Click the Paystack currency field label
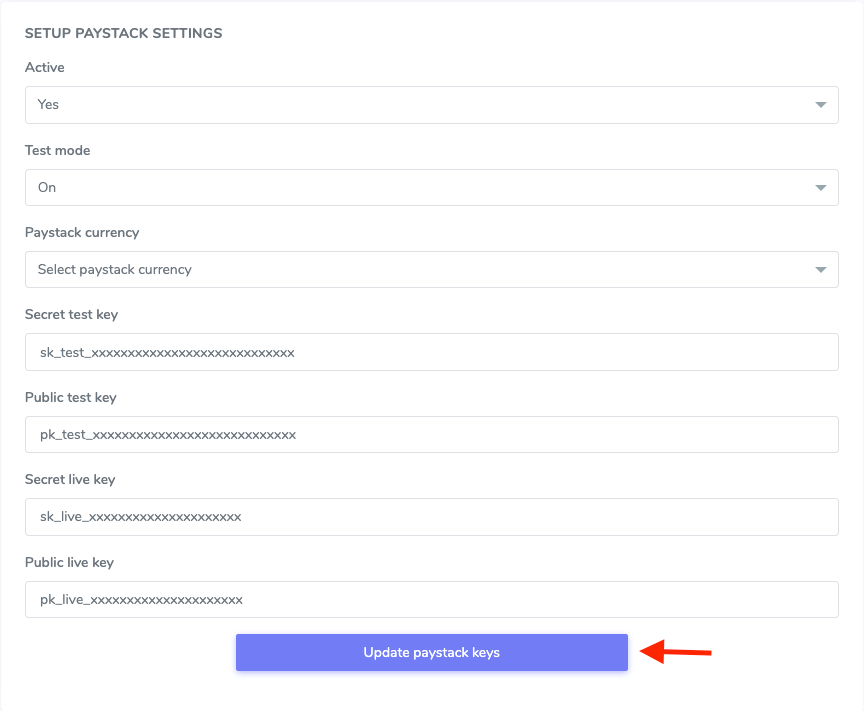 [x=82, y=232]
